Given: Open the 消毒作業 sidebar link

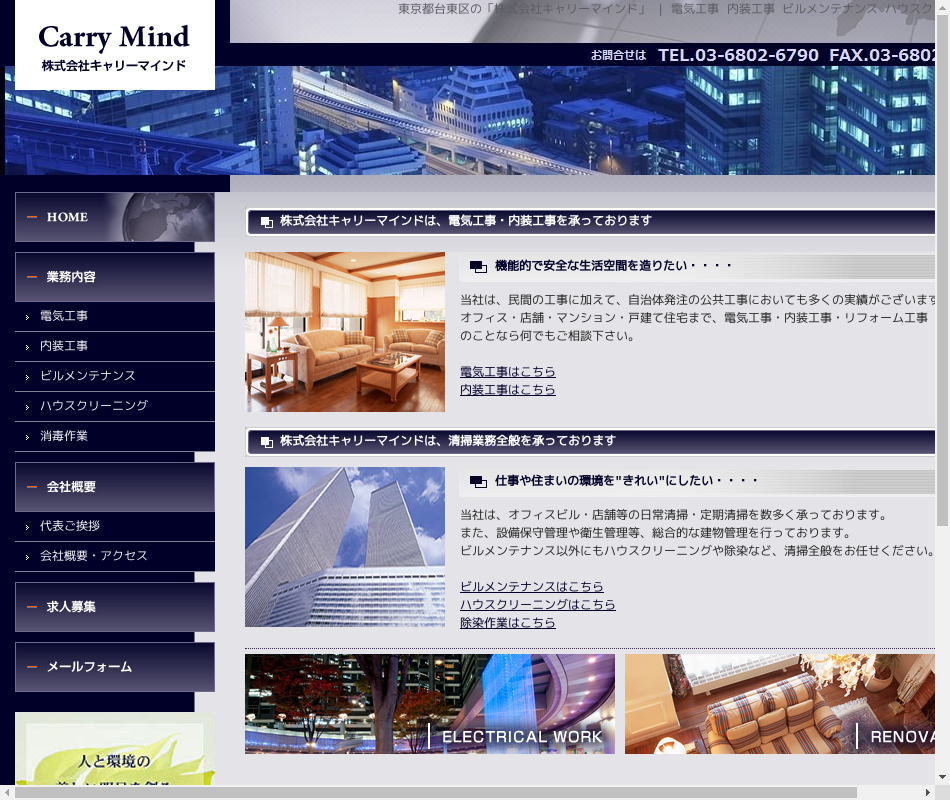Looking at the screenshot, I should 64,437.
